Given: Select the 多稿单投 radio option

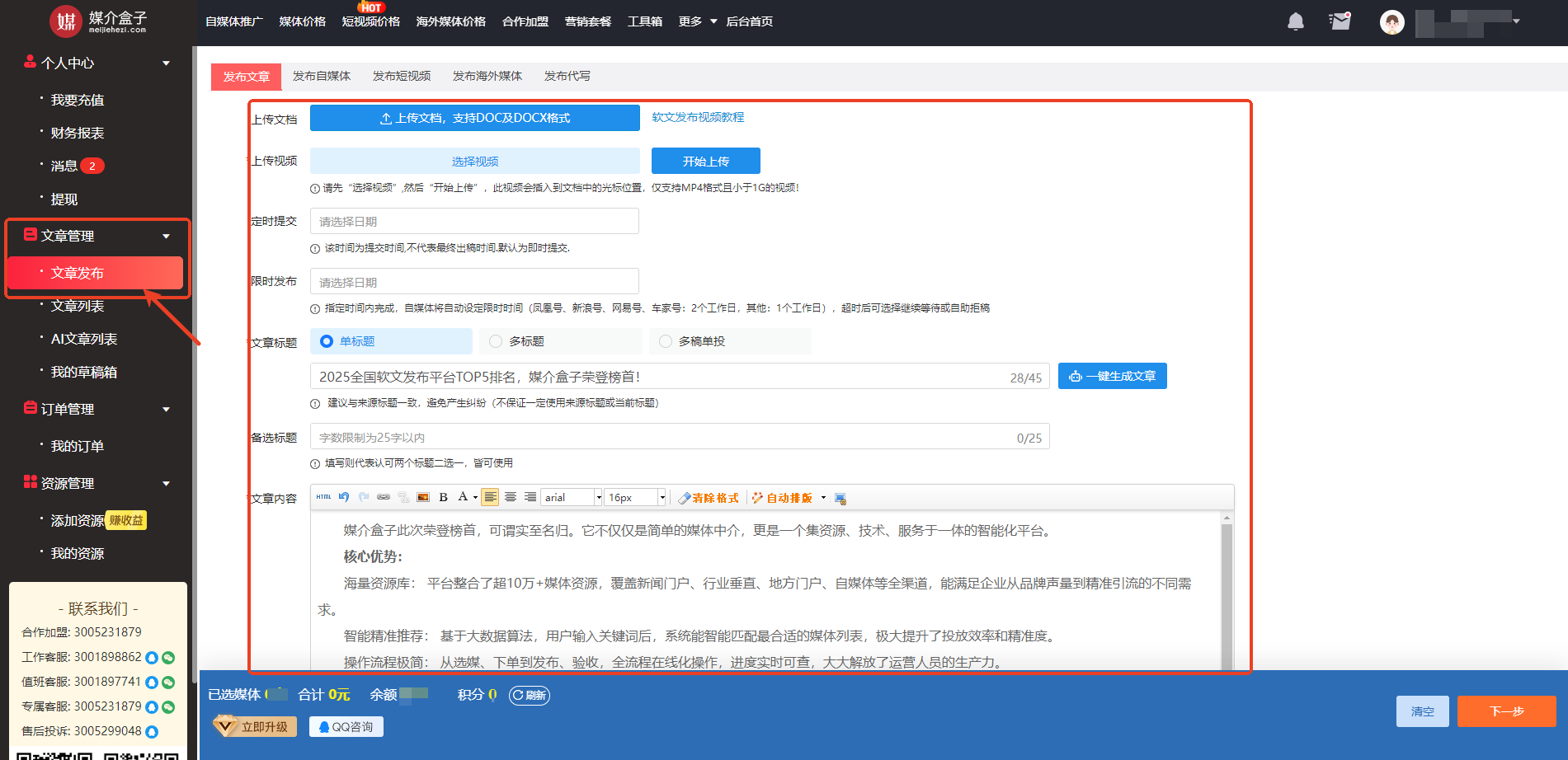Looking at the screenshot, I should (666, 341).
